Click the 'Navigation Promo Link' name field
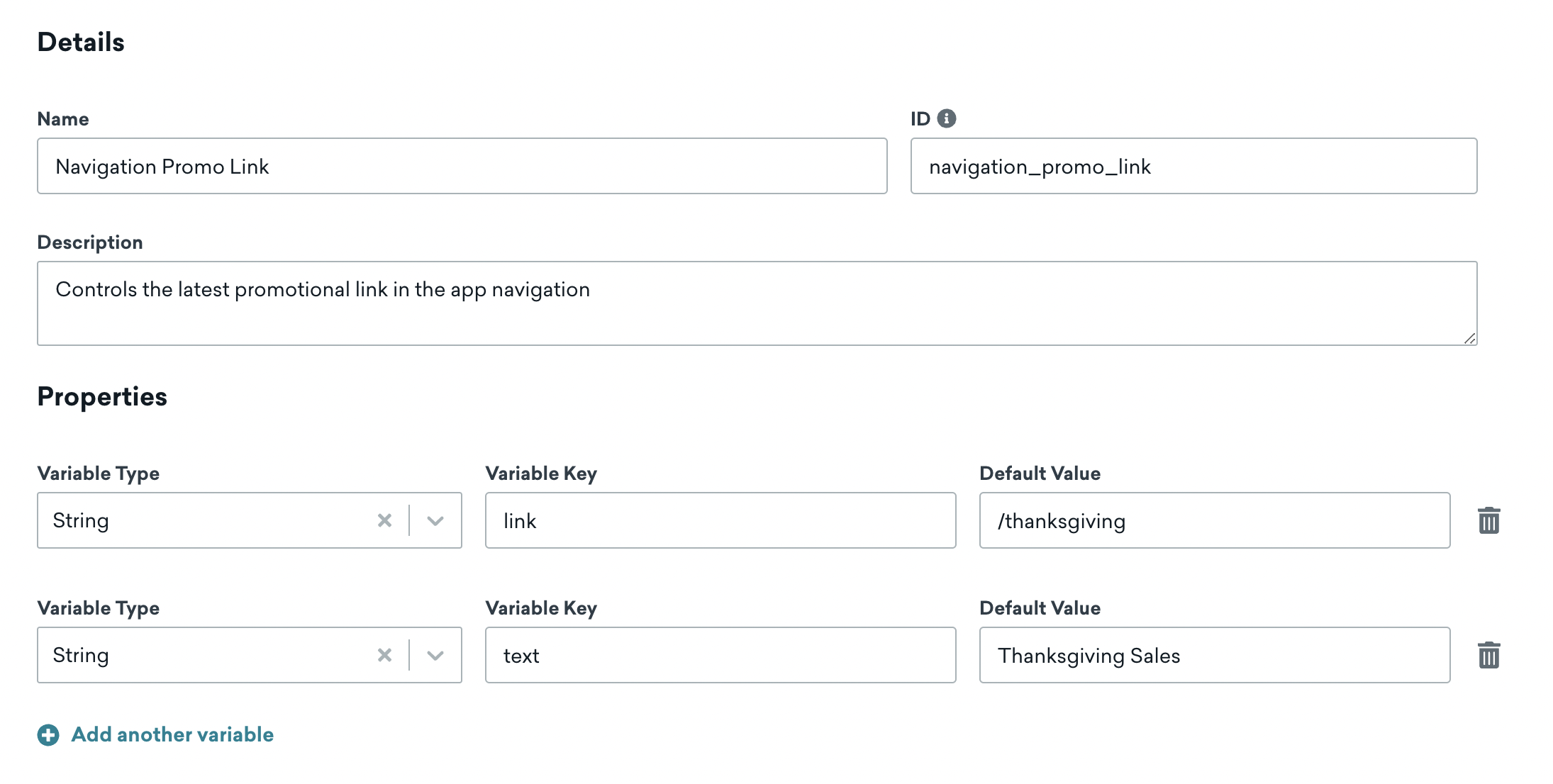 coord(463,166)
